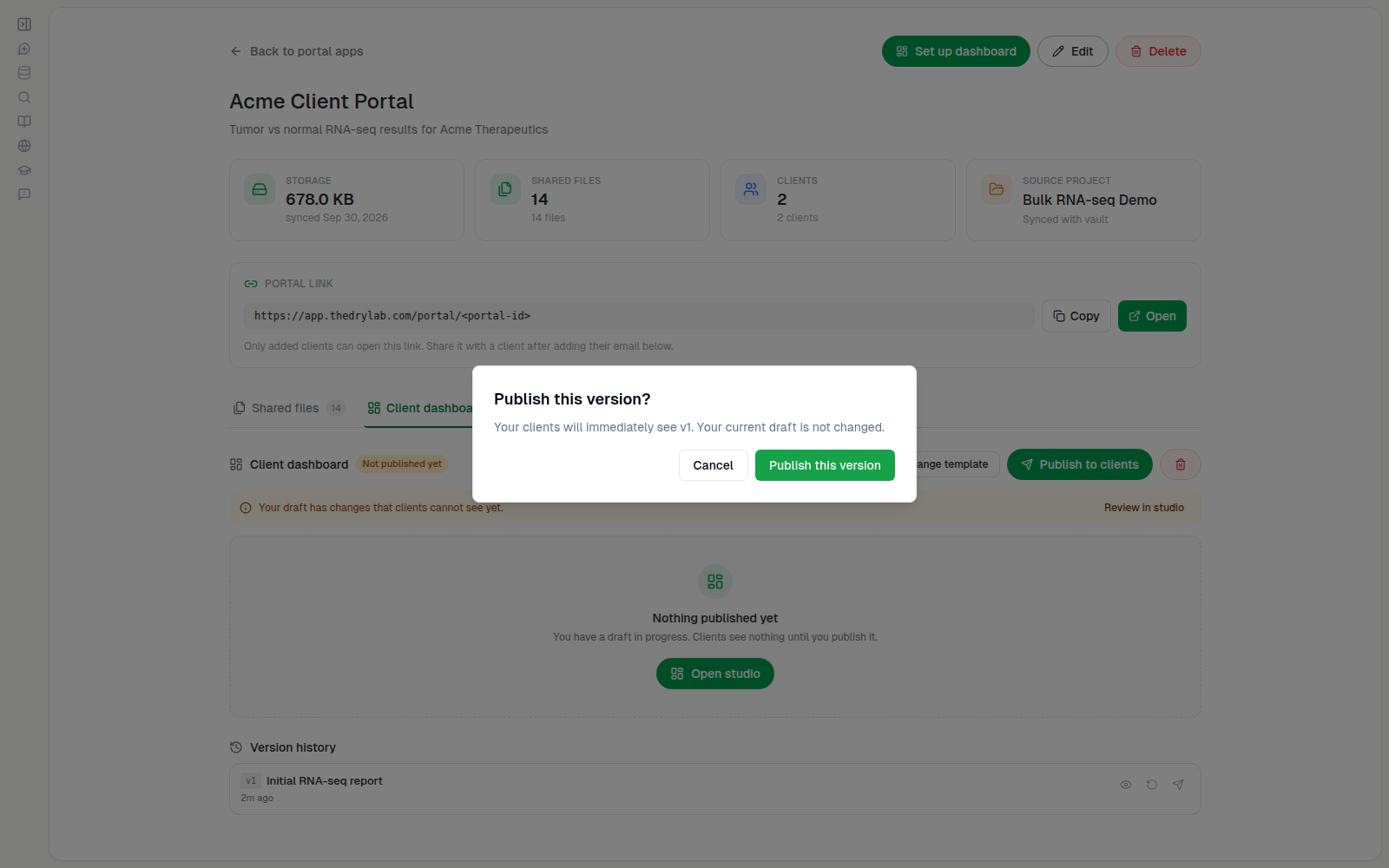Screen dimensions: 1389x868
Task: Click the Acme Client Portal title
Action: pyautogui.click(x=321, y=102)
